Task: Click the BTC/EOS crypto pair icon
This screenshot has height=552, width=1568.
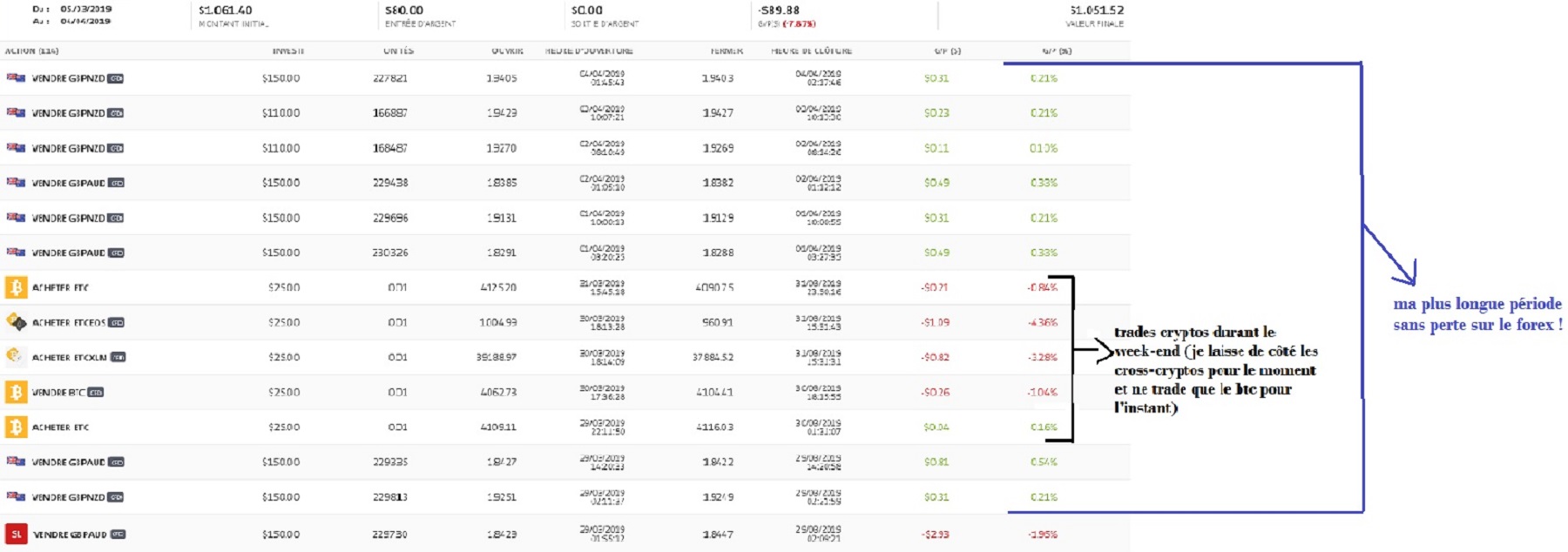Action: coord(16,322)
